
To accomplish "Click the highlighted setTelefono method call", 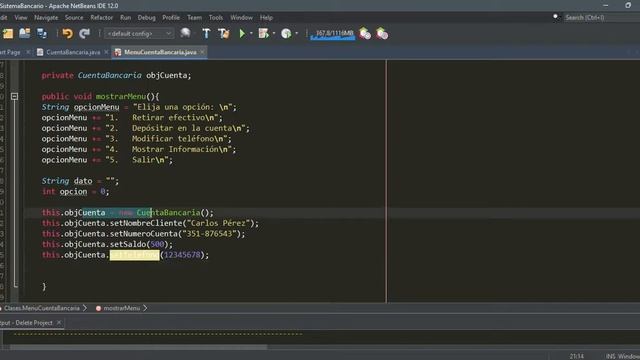I will (x=134, y=255).
